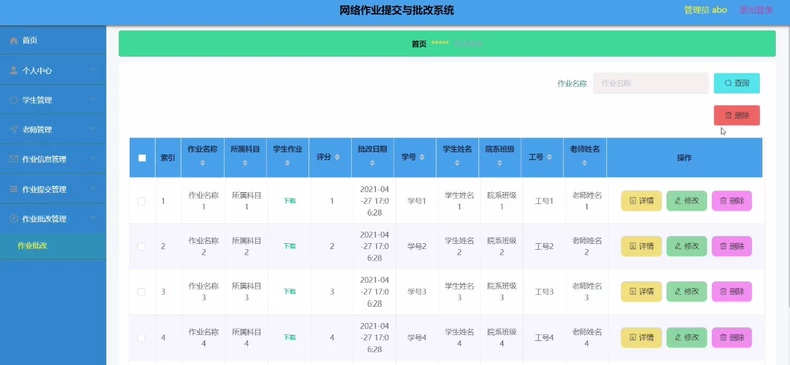The height and width of the screenshot is (365, 790).
Task: Open the 作业信息管理 sidebar item
Action: coord(53,159)
